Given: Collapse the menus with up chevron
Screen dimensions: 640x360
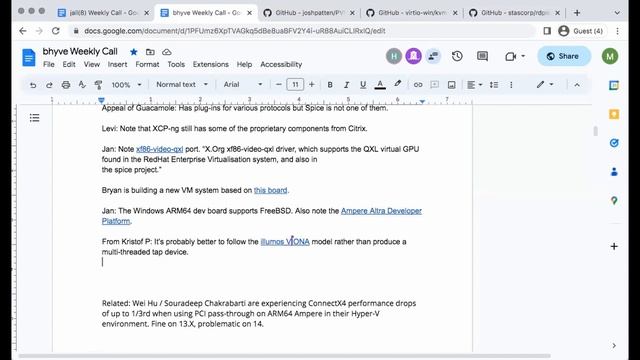Looking at the screenshot, I should point(577,85).
